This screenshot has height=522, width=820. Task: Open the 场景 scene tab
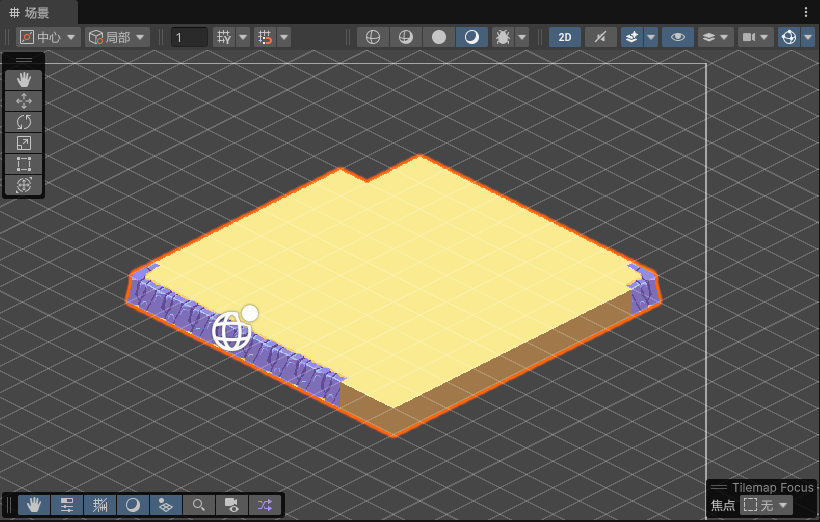click(x=30, y=13)
